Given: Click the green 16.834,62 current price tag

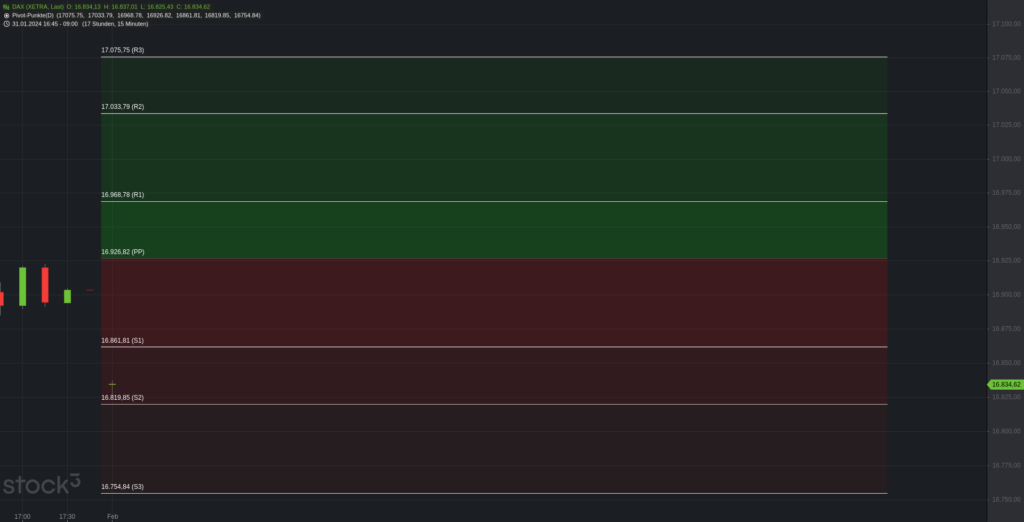Looking at the screenshot, I should [x=1006, y=385].
